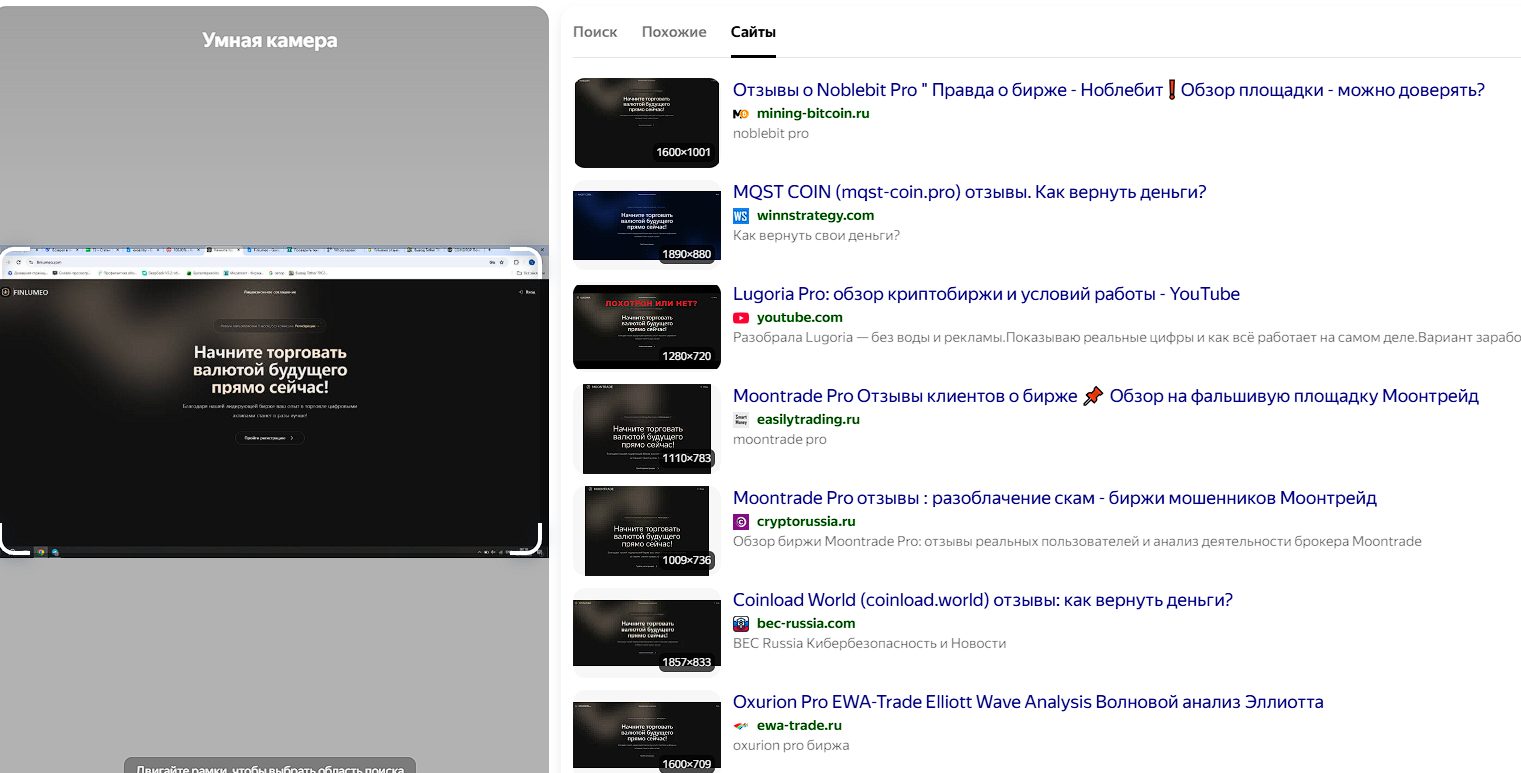The height and width of the screenshot is (773, 1521).
Task: Visit the bec-russia.com domain link
Action: 806,624
